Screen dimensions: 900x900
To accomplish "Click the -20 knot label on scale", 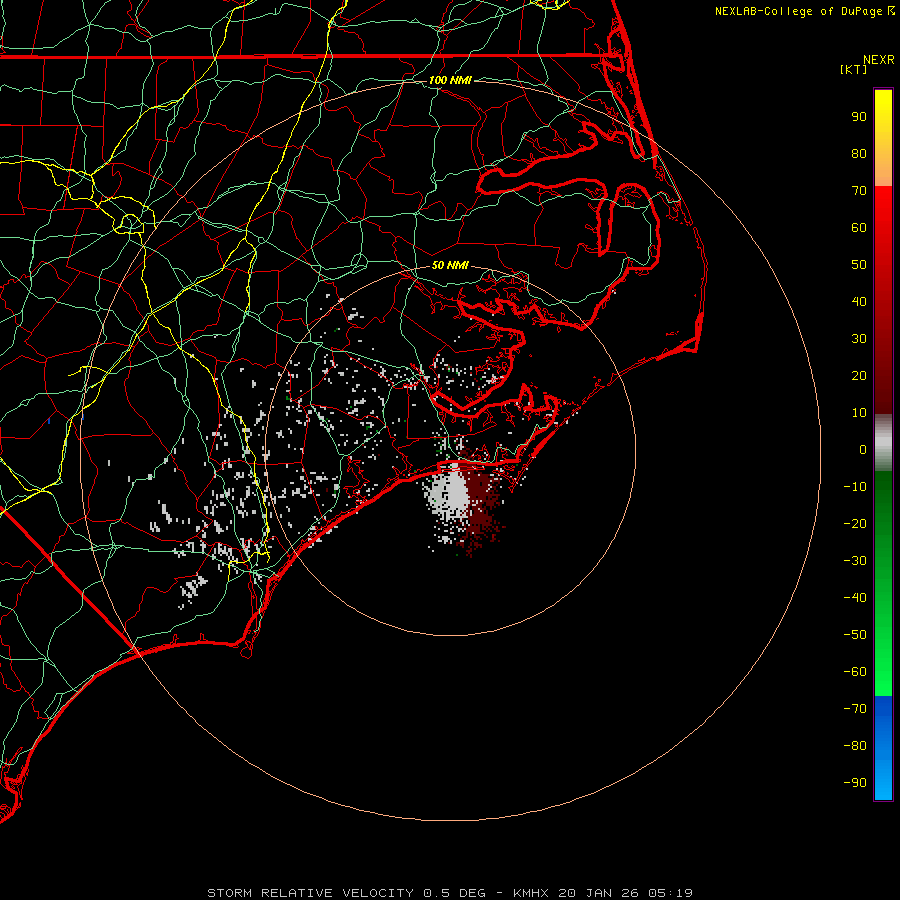I will [855, 524].
